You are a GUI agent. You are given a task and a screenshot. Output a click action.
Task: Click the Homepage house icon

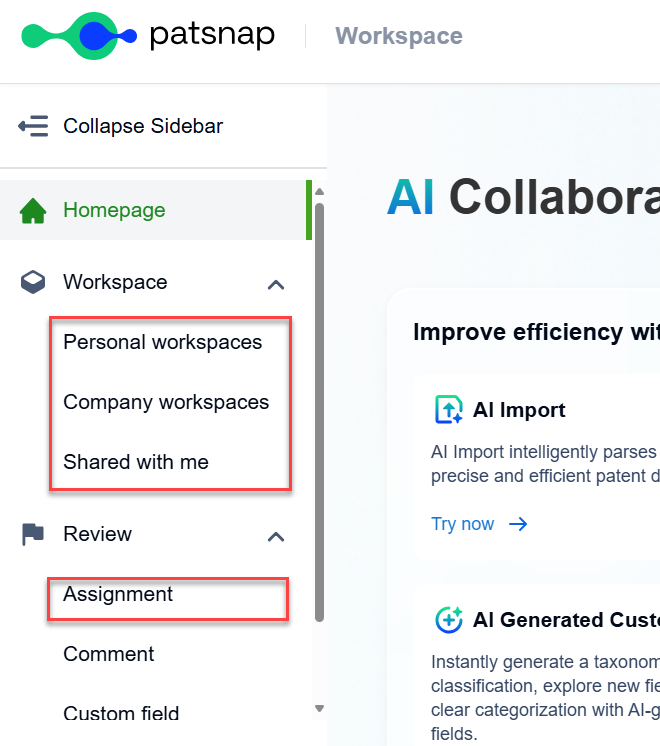tap(33, 211)
